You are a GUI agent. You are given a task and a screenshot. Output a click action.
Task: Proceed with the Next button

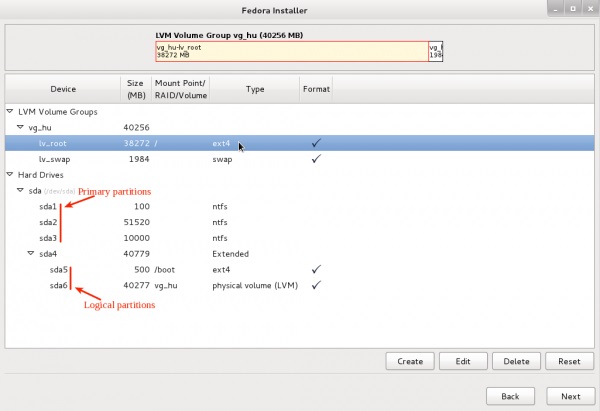click(571, 396)
